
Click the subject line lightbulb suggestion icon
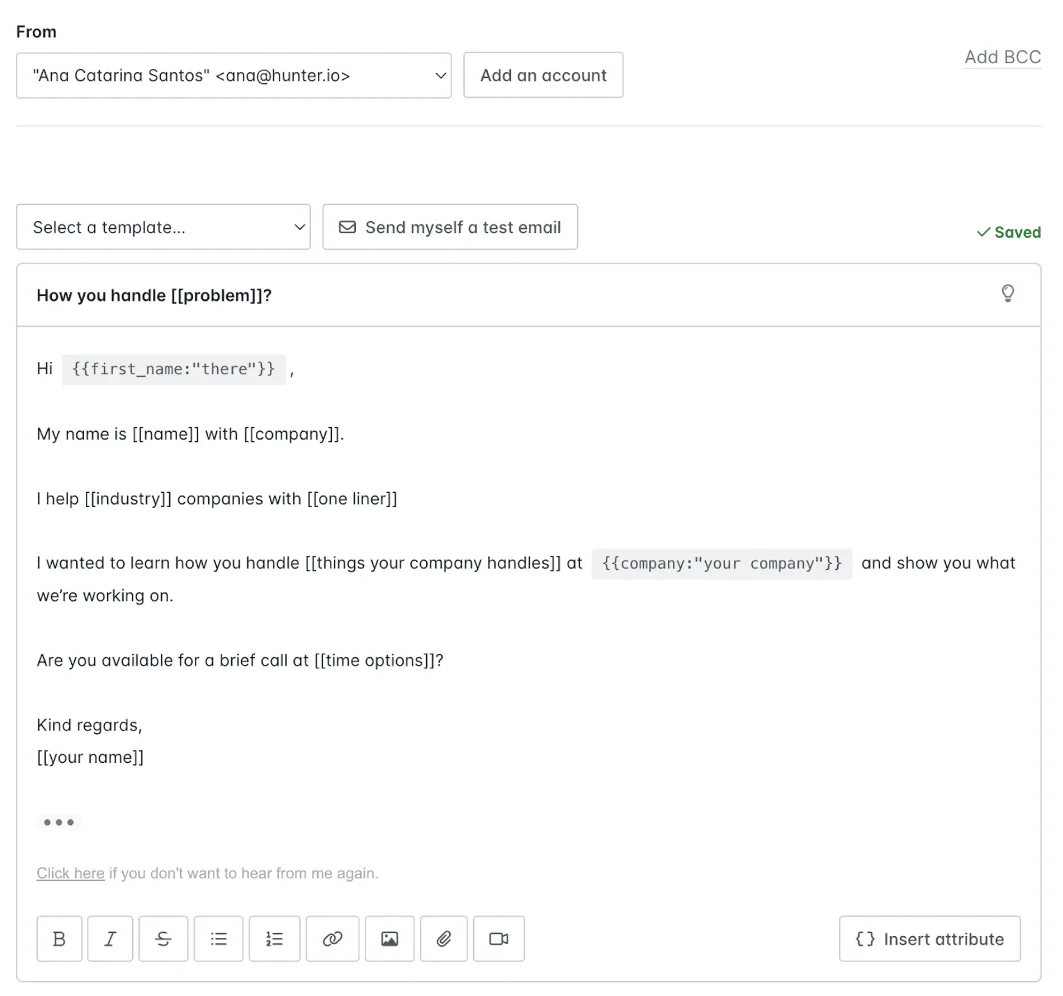pos(1008,293)
